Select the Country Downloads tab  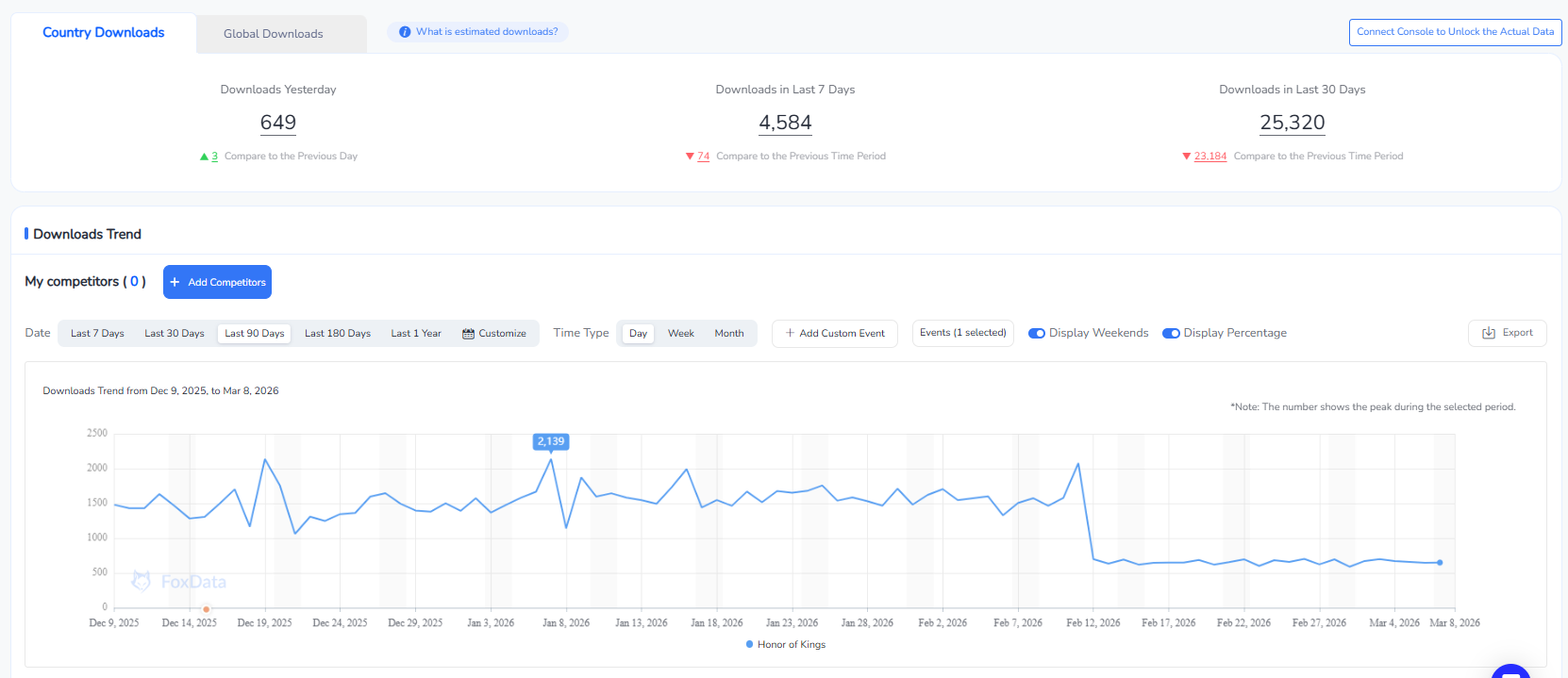(103, 33)
